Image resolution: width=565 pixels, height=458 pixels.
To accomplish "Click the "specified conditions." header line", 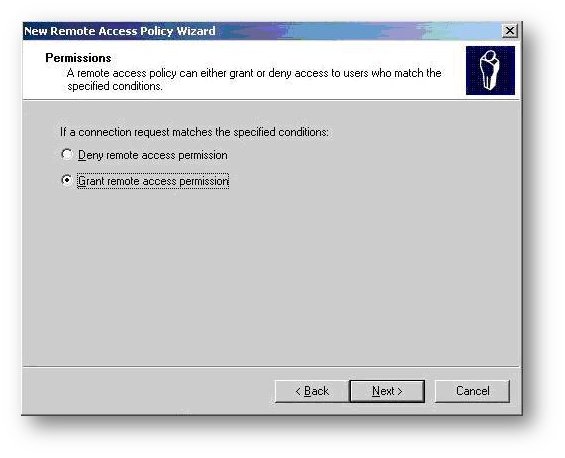I will [115, 86].
